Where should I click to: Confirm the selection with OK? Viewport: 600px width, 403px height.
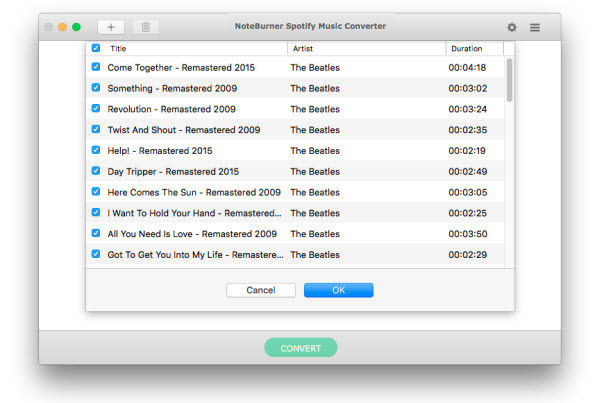click(x=339, y=290)
